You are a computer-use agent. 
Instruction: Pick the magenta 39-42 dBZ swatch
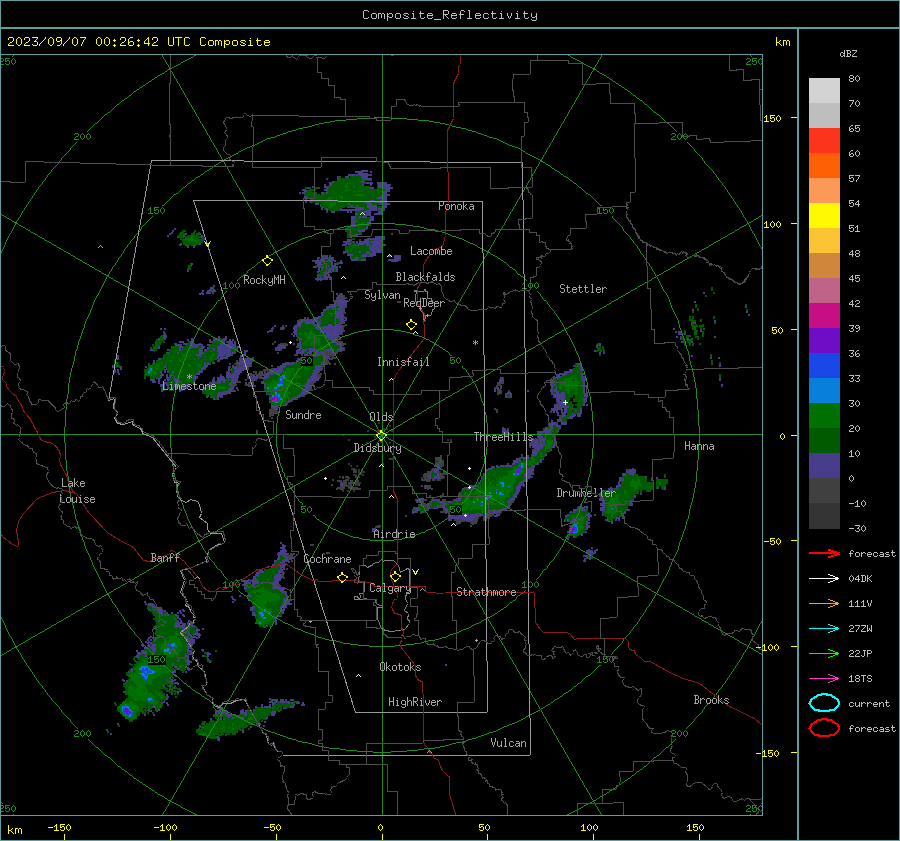(x=824, y=316)
